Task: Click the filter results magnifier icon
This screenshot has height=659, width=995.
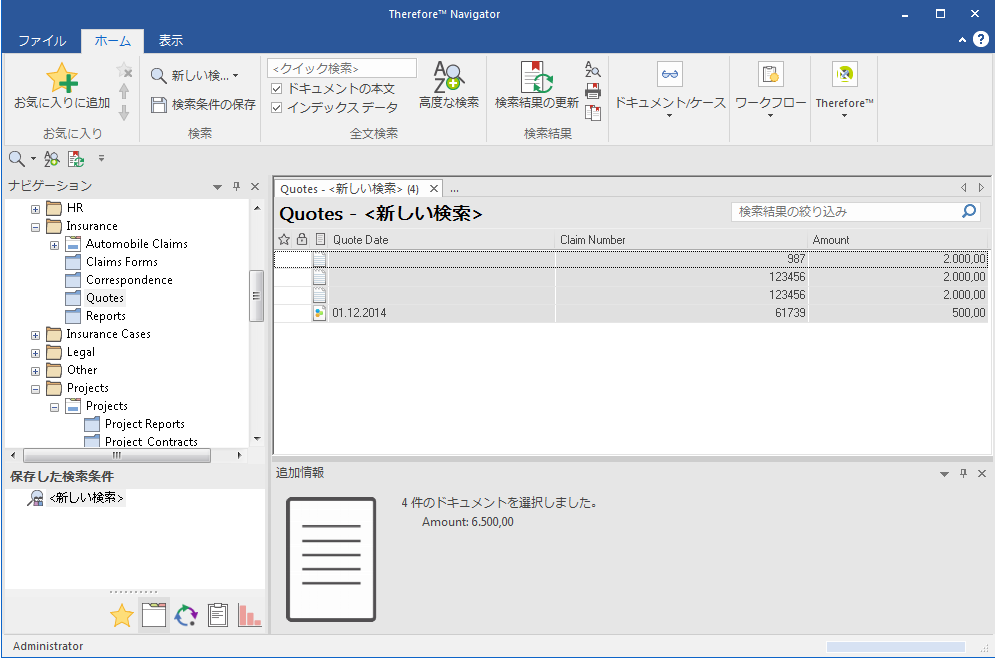Action: [969, 211]
